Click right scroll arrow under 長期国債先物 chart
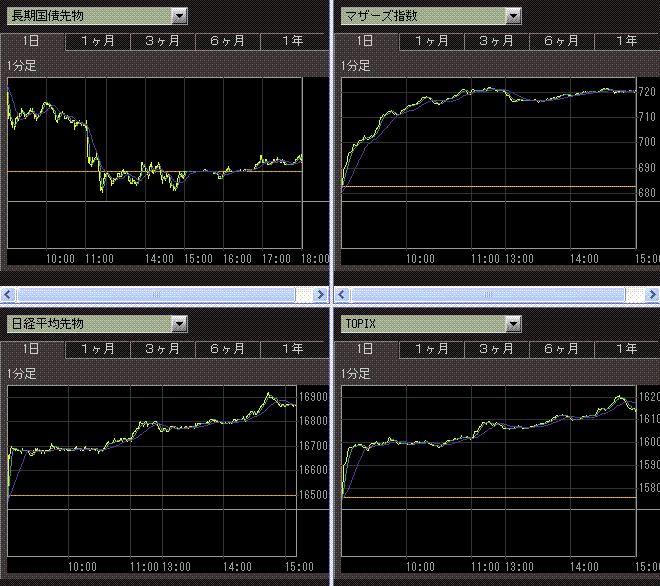 320,295
